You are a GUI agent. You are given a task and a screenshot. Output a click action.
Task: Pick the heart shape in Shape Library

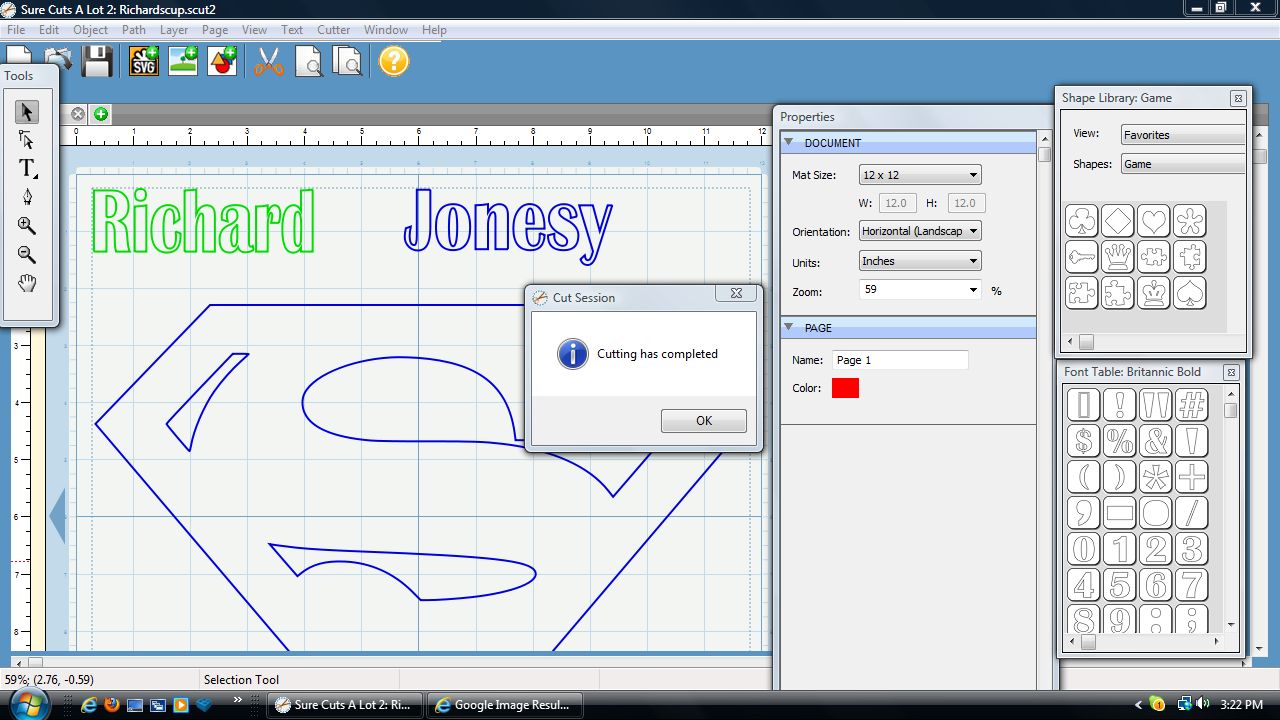point(1154,220)
